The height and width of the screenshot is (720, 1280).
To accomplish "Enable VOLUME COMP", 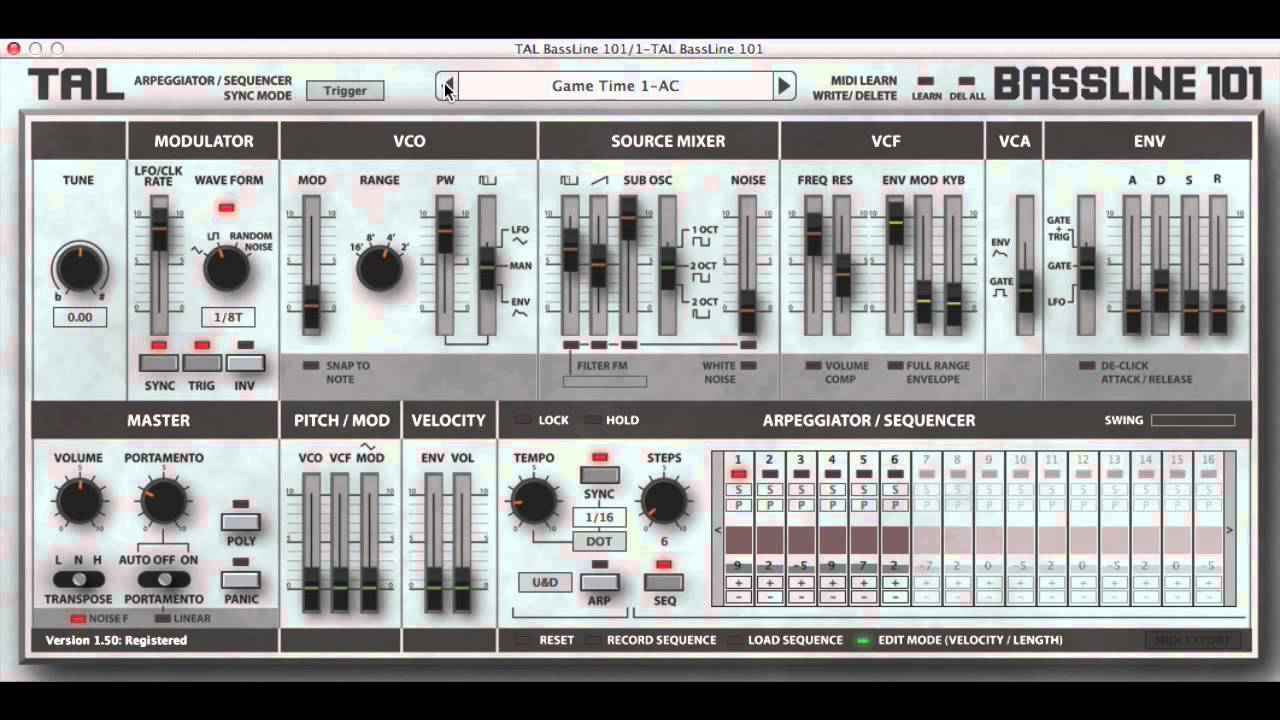I will click(x=814, y=366).
